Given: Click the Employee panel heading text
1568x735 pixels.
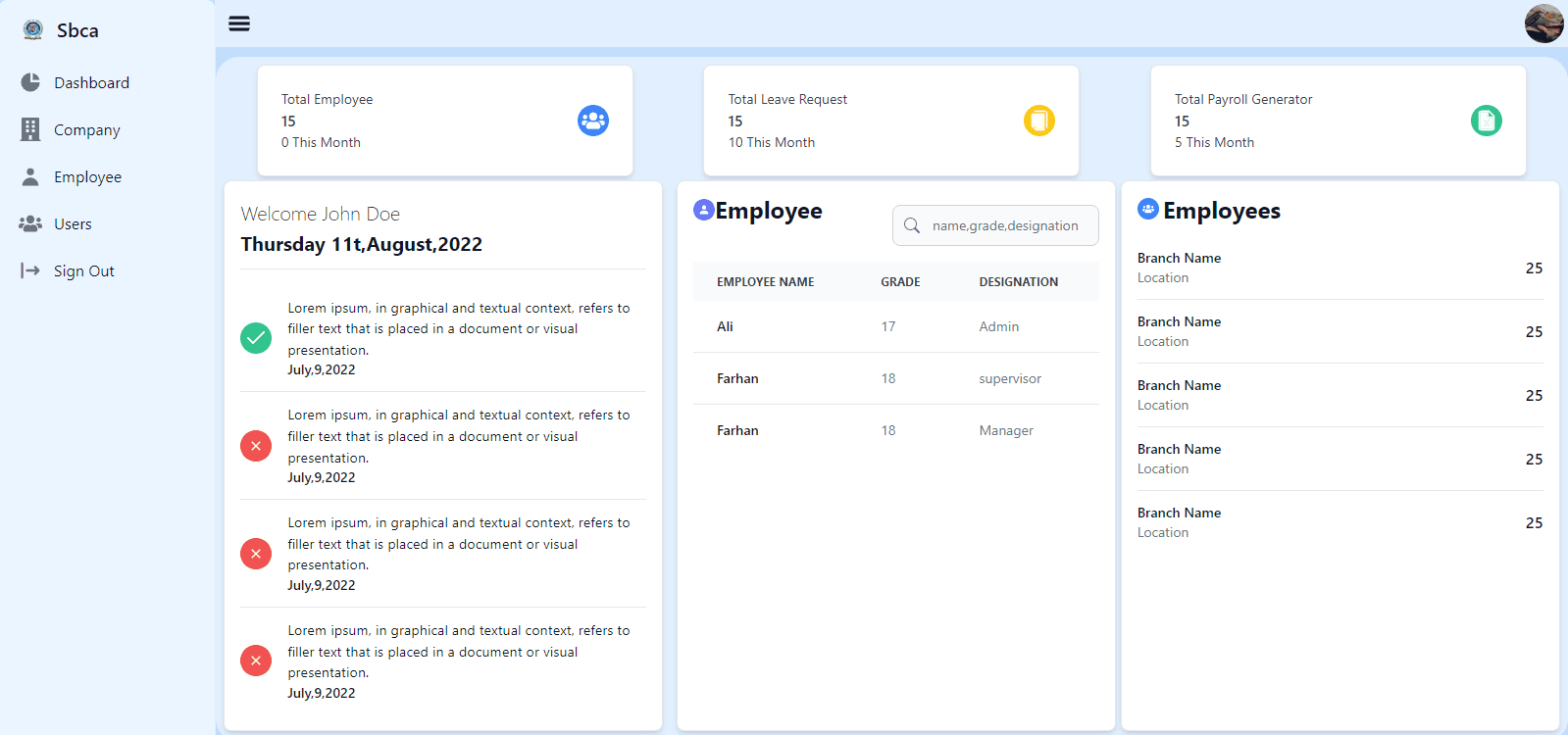Looking at the screenshot, I should click(769, 211).
